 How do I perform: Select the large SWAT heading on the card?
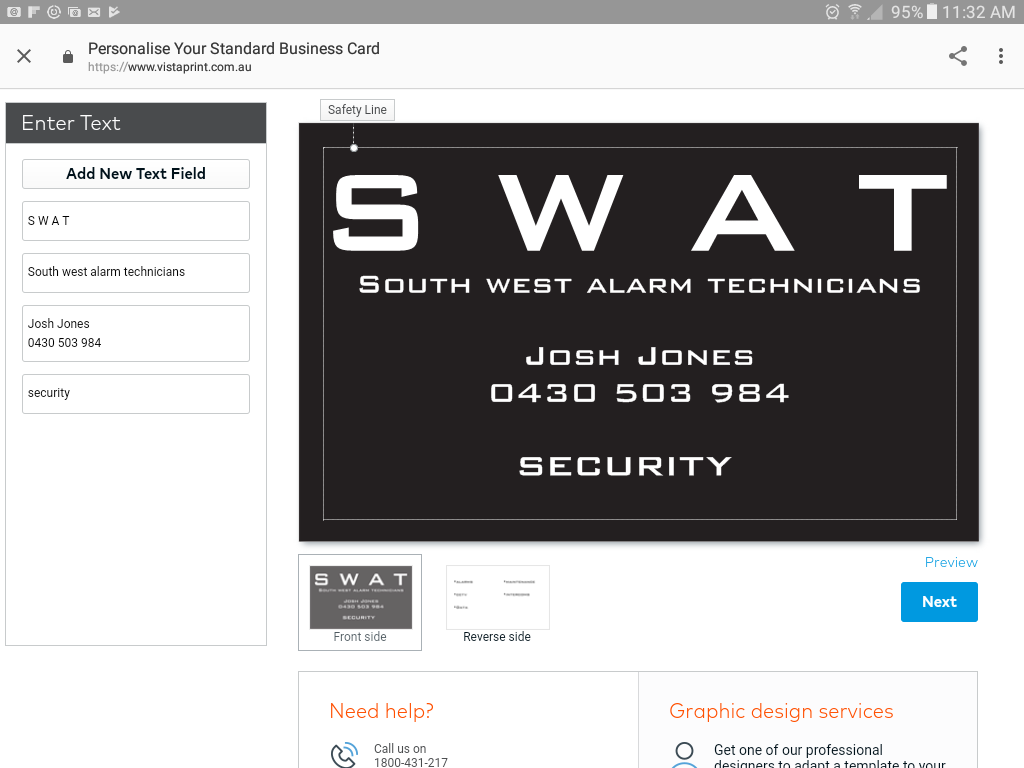[639, 213]
